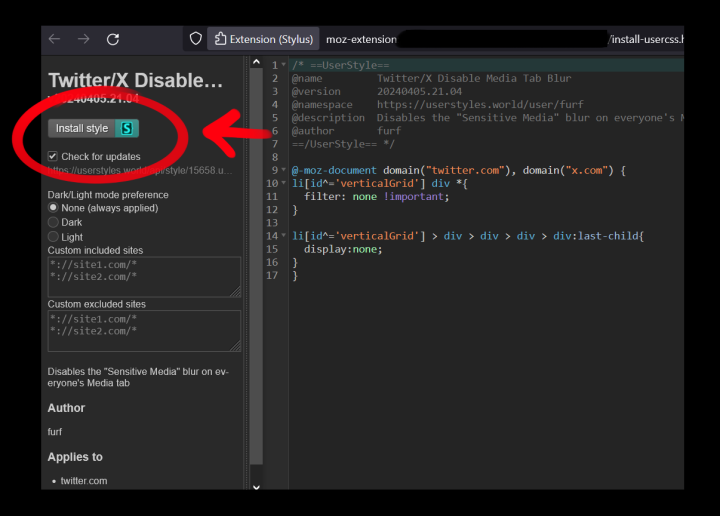Click @author furf on code line 6

coord(346,131)
